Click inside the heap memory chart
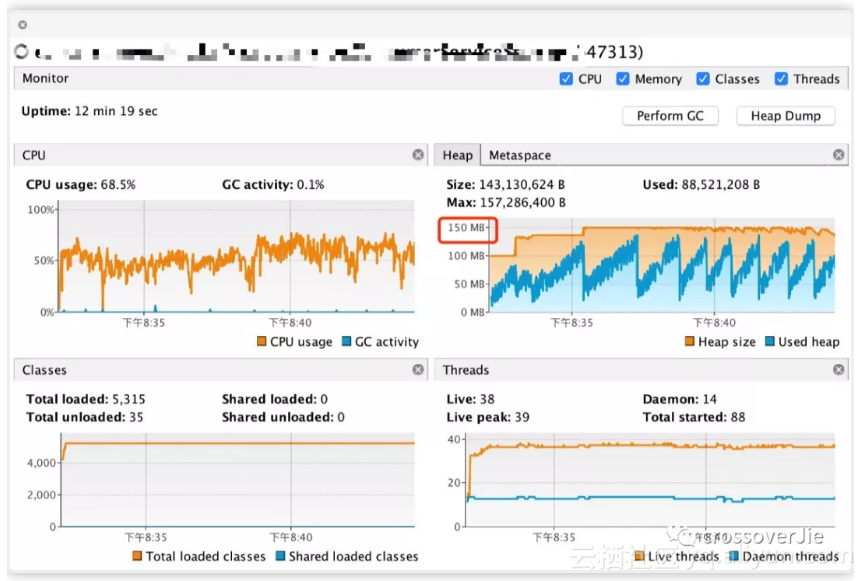Screen dimensions: 865x581 pyautogui.click(x=662, y=265)
